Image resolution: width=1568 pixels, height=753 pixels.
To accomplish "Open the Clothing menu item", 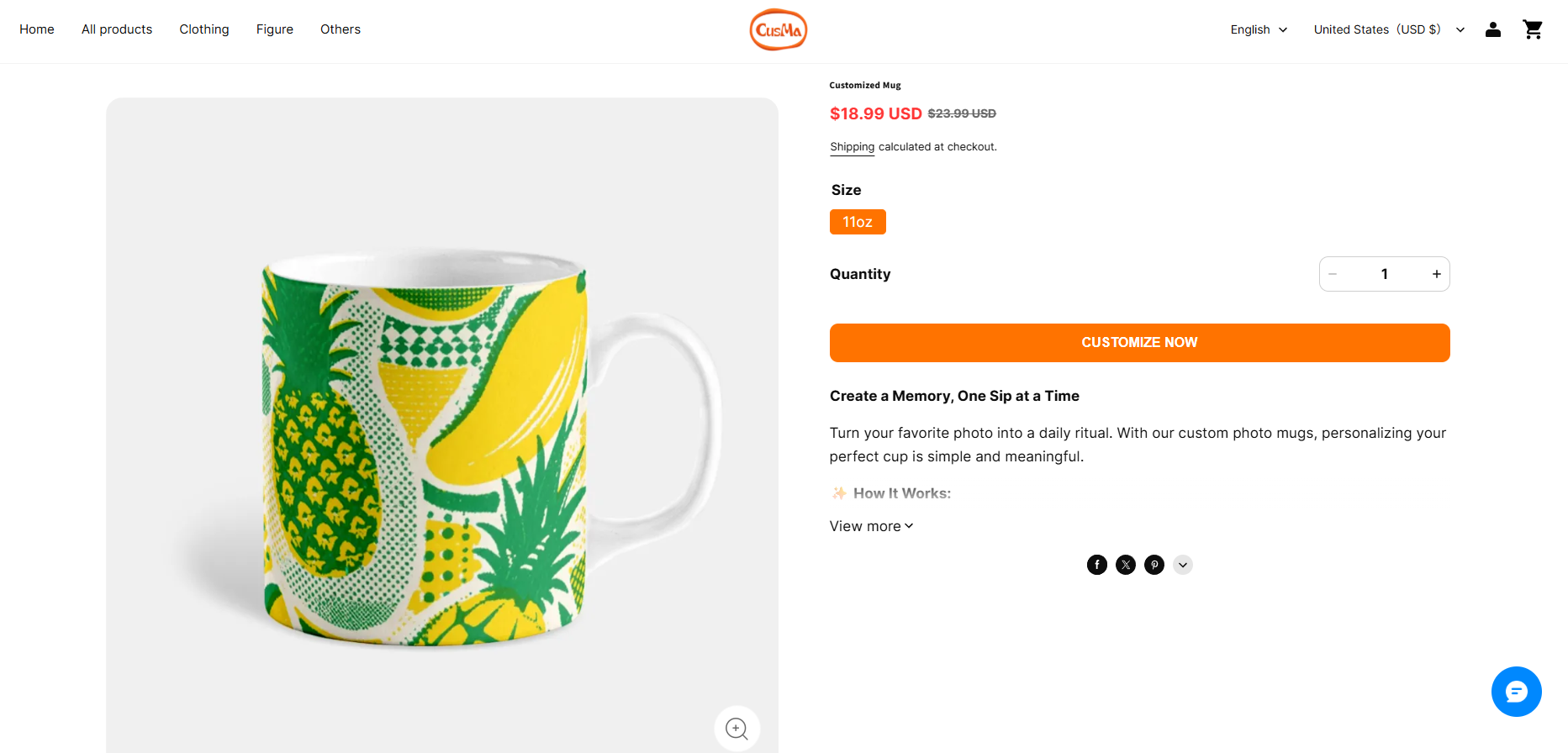I will point(204,29).
